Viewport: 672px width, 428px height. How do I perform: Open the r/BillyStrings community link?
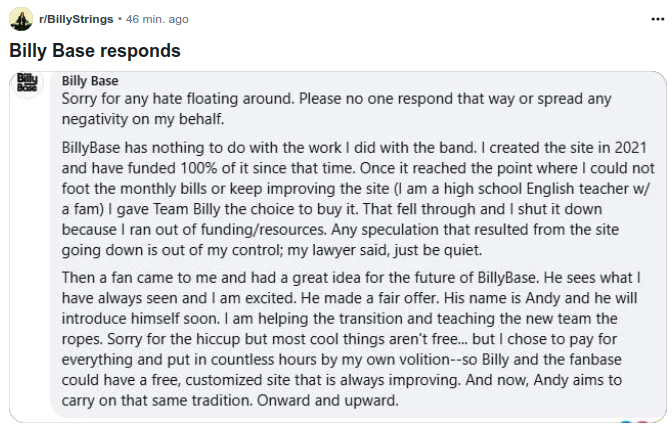coord(76,19)
